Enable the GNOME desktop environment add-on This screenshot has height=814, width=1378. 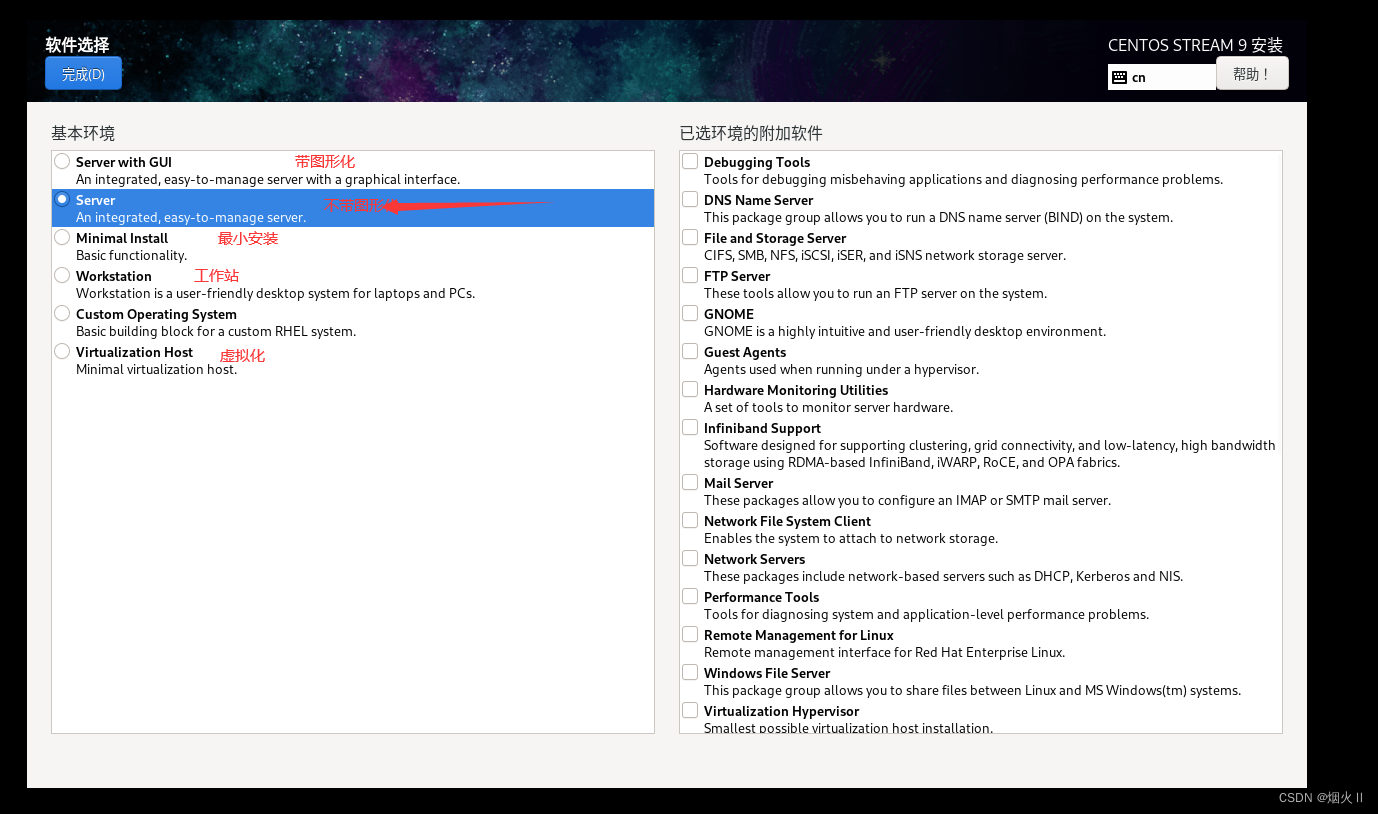[689, 312]
